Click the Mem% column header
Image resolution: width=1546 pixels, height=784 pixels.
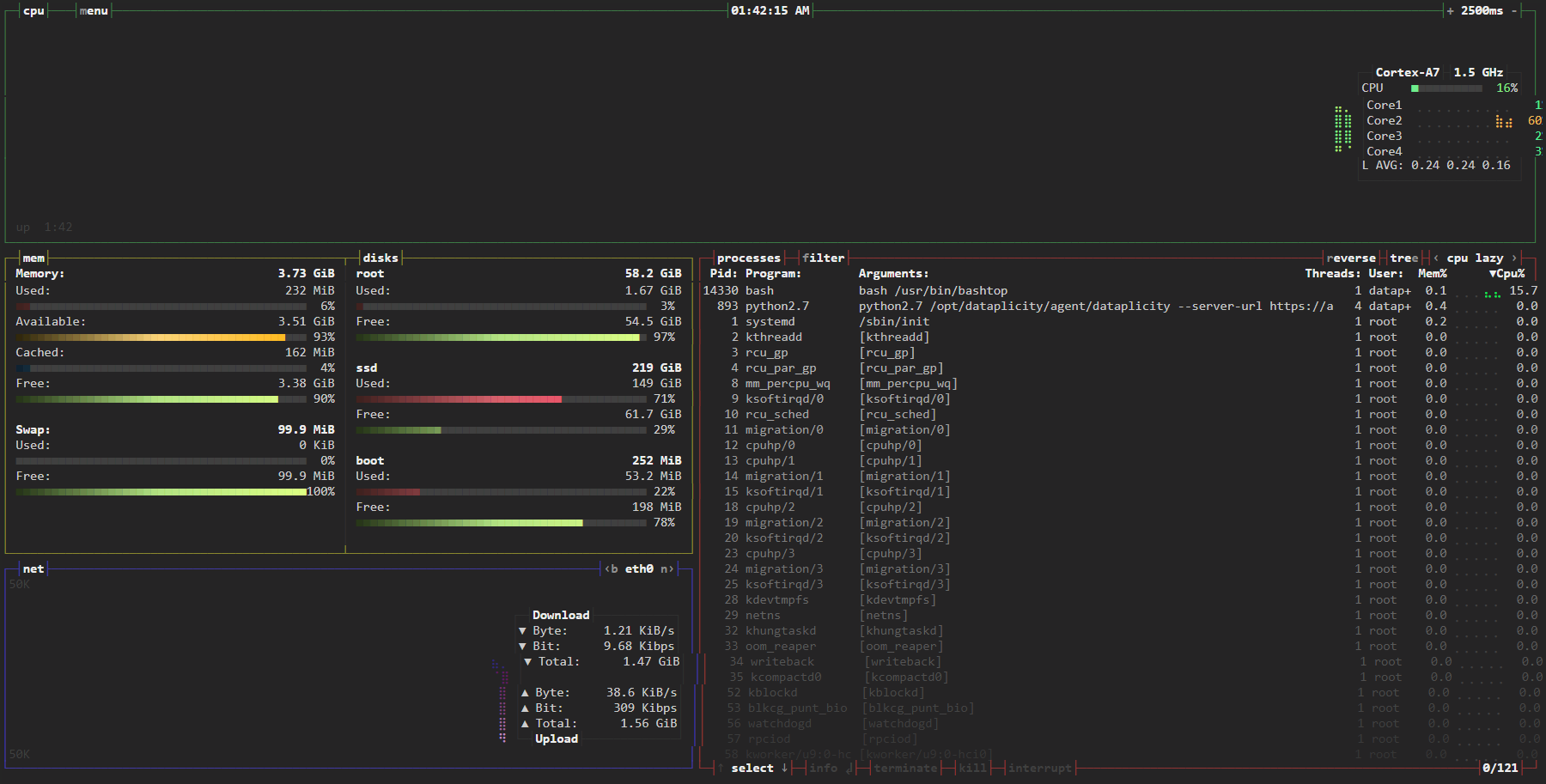click(x=1433, y=274)
